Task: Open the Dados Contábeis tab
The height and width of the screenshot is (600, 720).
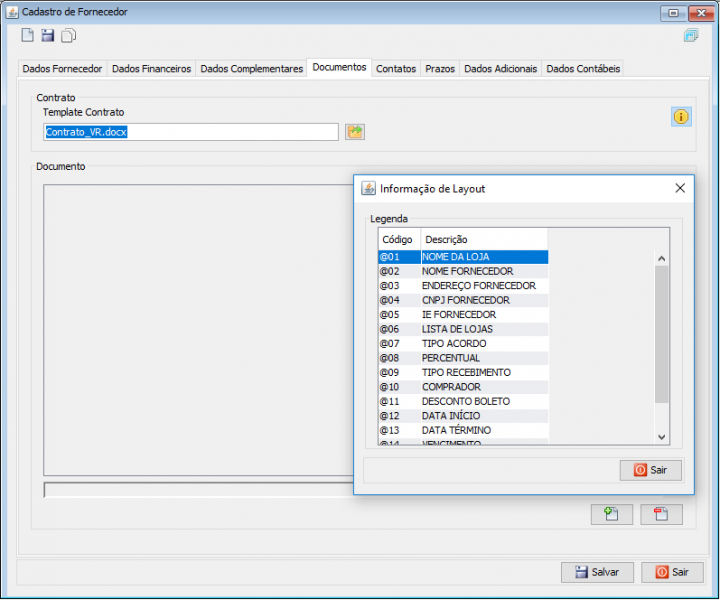Action: [x=583, y=69]
